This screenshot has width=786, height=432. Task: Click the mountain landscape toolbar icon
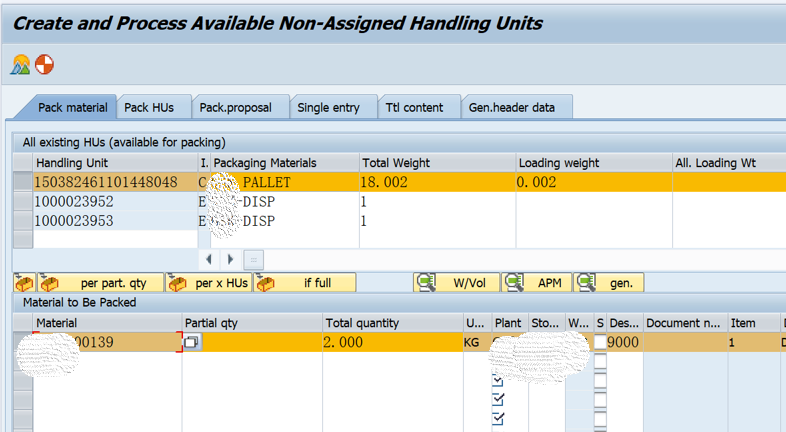(21, 65)
